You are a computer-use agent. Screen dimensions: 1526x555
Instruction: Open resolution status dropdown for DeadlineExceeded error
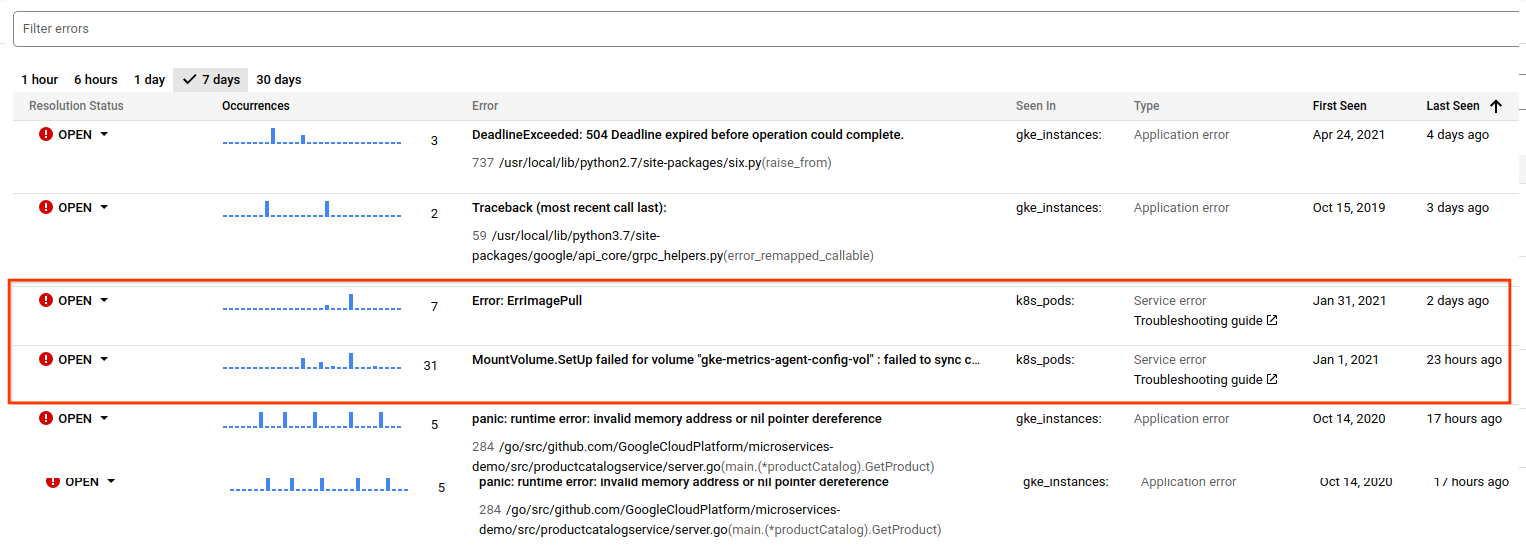coord(104,135)
